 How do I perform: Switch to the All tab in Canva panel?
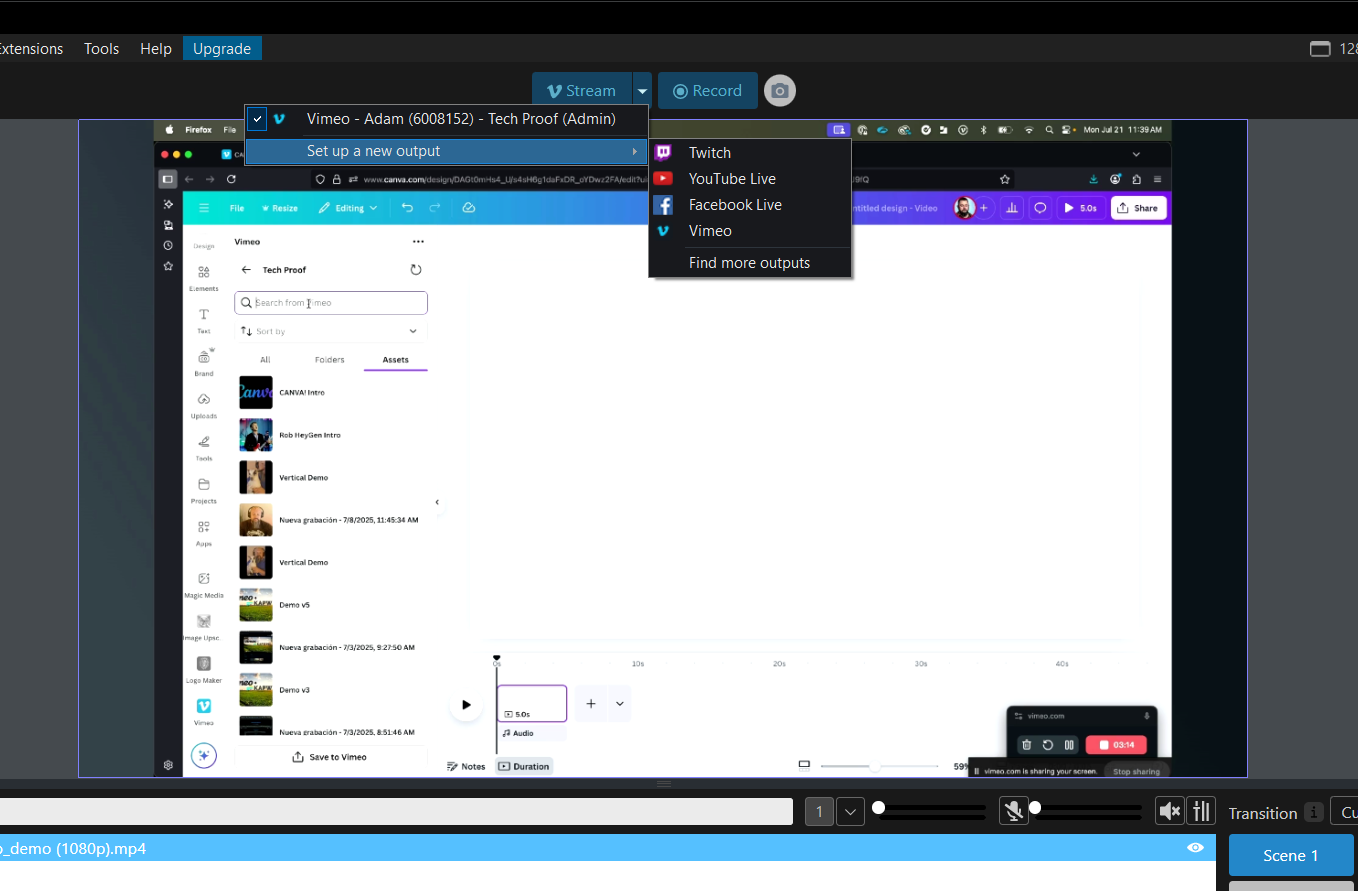(265, 360)
